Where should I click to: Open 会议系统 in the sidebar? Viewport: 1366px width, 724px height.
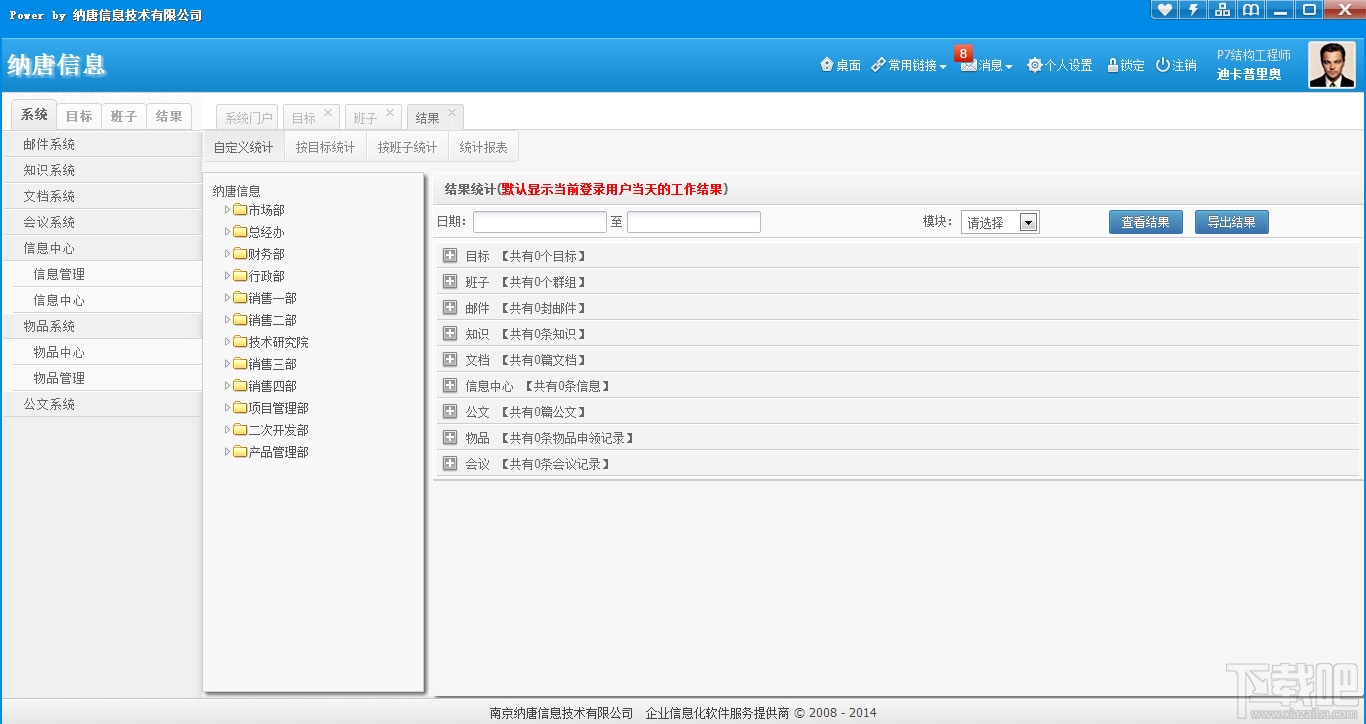coord(102,223)
